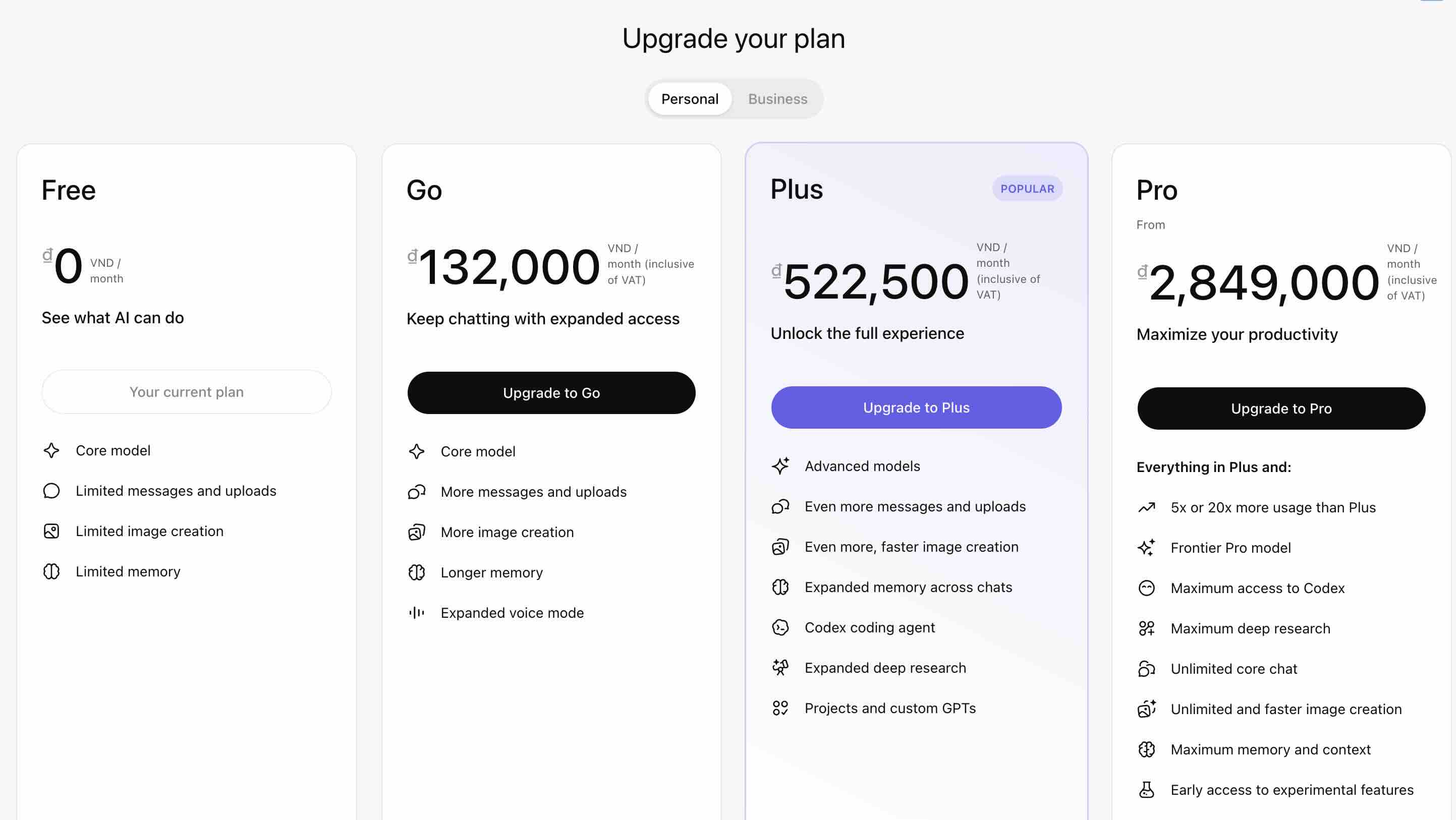Click the Early access flask icon
Screen dimensions: 1456x820
tap(1146, 789)
